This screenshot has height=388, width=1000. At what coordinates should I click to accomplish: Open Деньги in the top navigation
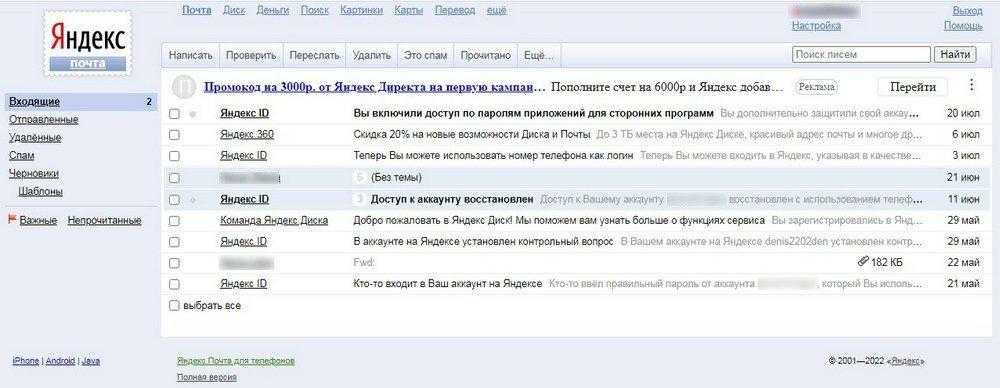[272, 10]
